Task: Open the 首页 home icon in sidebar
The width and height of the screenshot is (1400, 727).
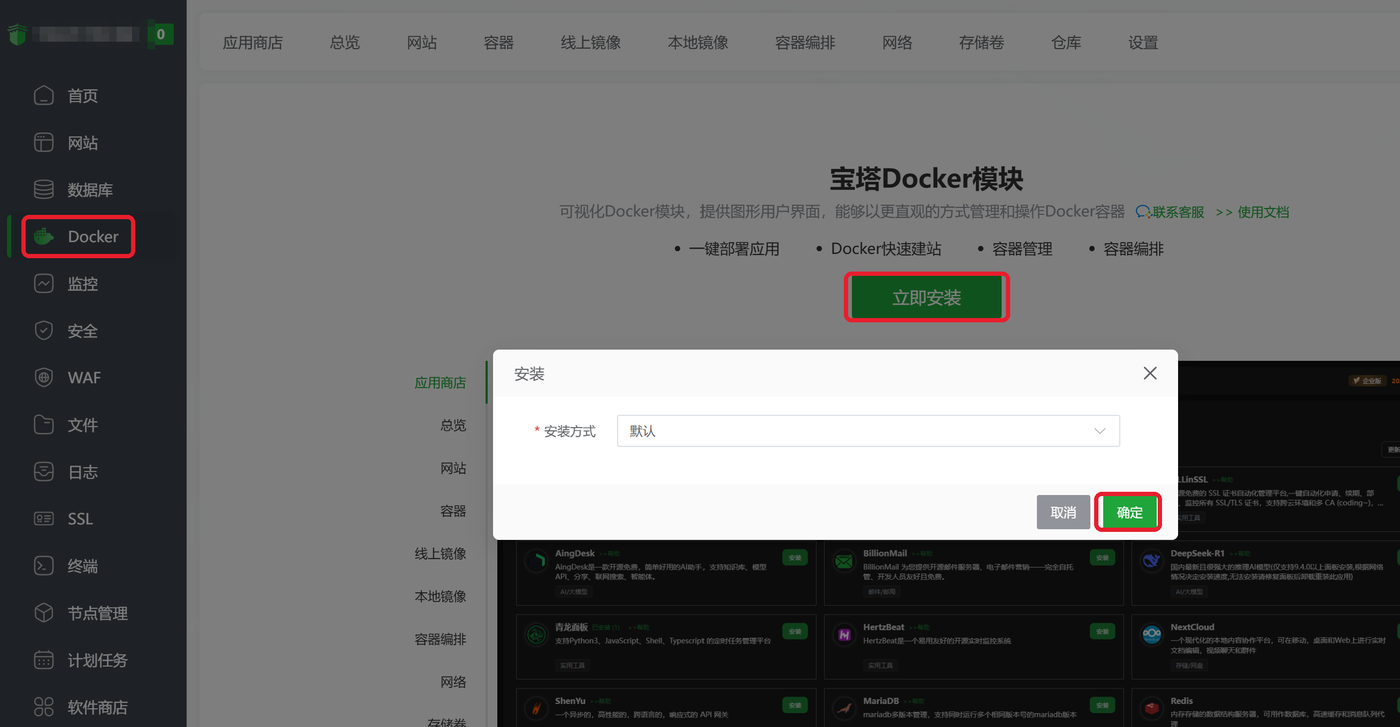Action: click(x=43, y=96)
